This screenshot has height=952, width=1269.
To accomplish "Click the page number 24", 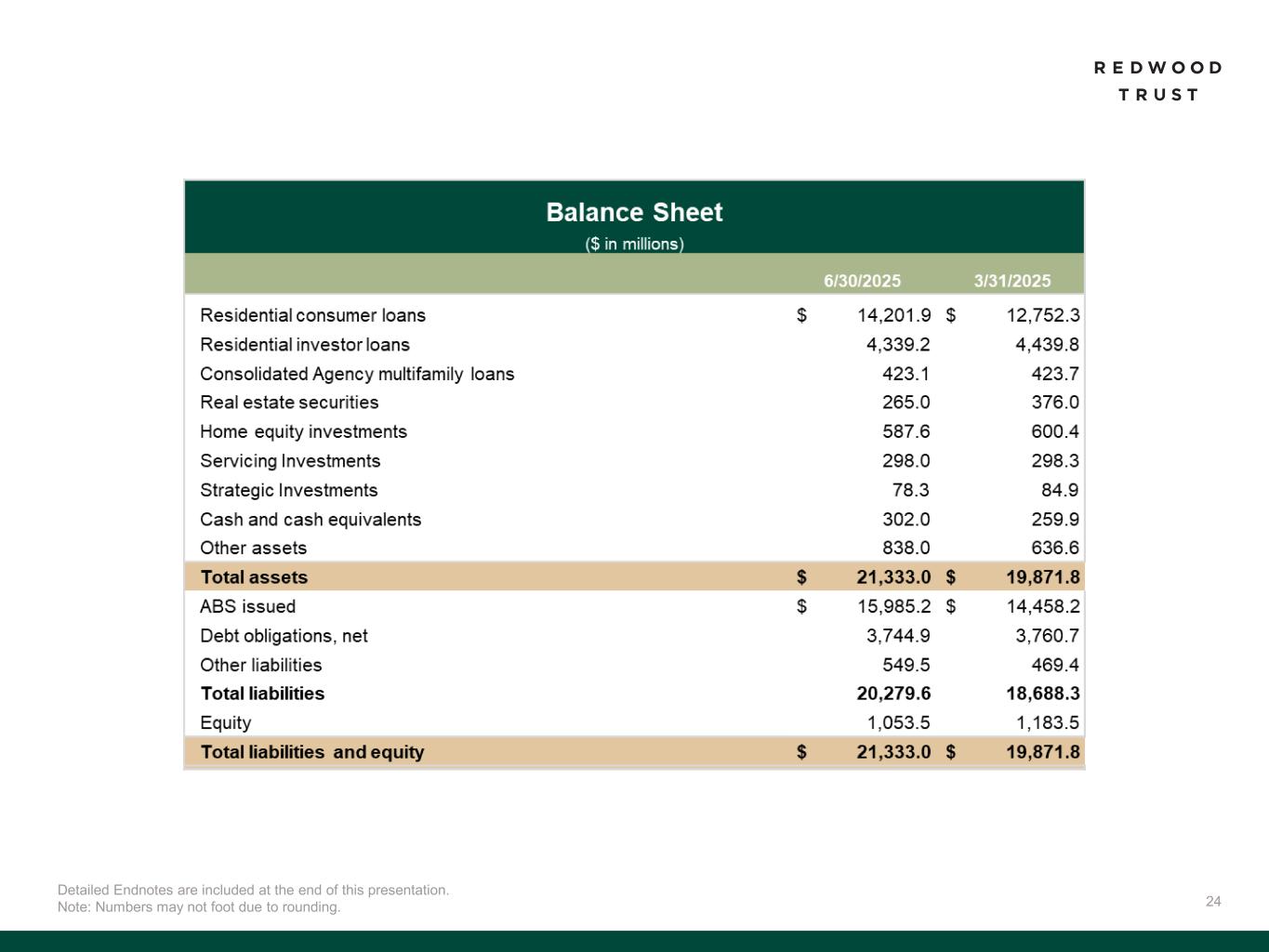I will [x=1213, y=901].
